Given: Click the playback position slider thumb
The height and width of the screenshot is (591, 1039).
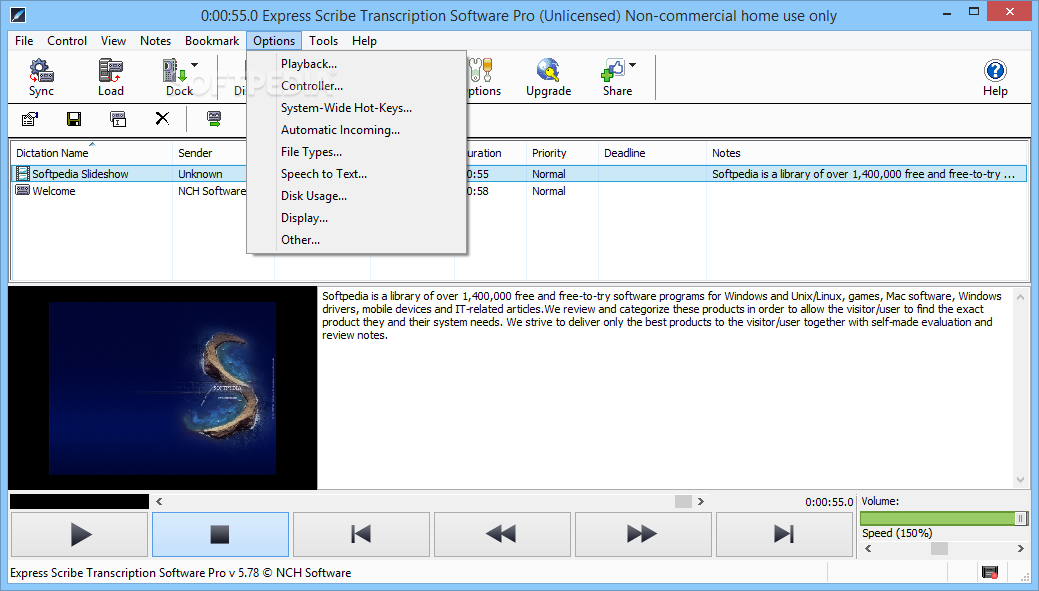Looking at the screenshot, I should 683,502.
